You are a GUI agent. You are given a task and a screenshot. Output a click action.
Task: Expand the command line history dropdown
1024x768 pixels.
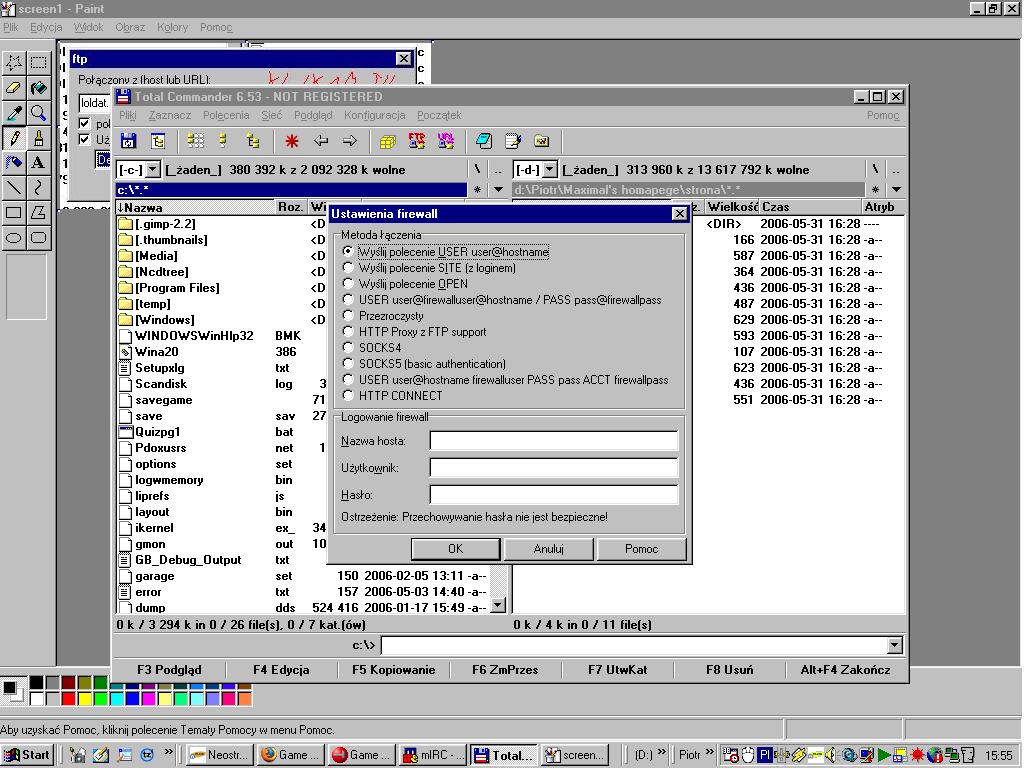coord(895,646)
